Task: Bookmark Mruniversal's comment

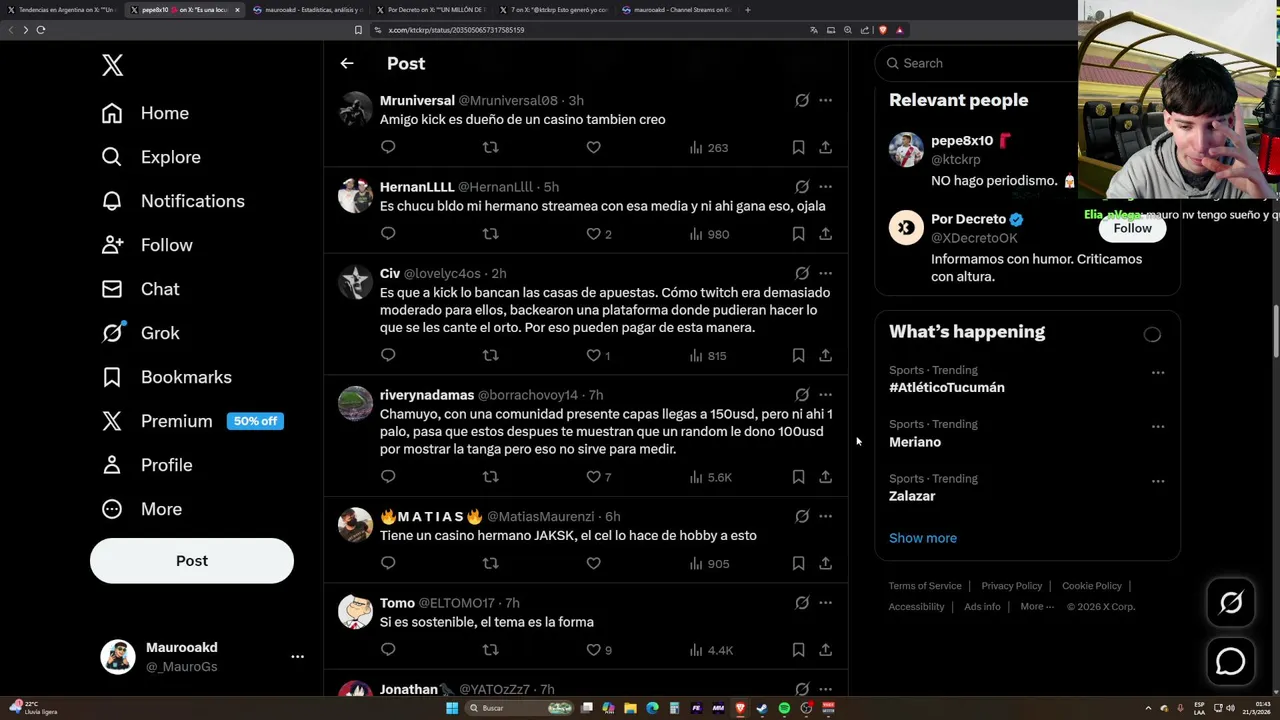Action: (798, 147)
